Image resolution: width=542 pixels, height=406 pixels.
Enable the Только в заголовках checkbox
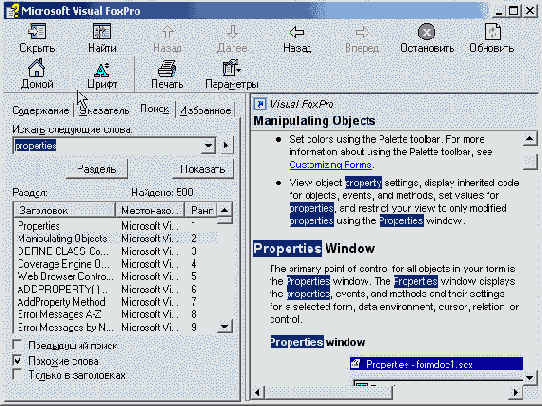(17, 374)
